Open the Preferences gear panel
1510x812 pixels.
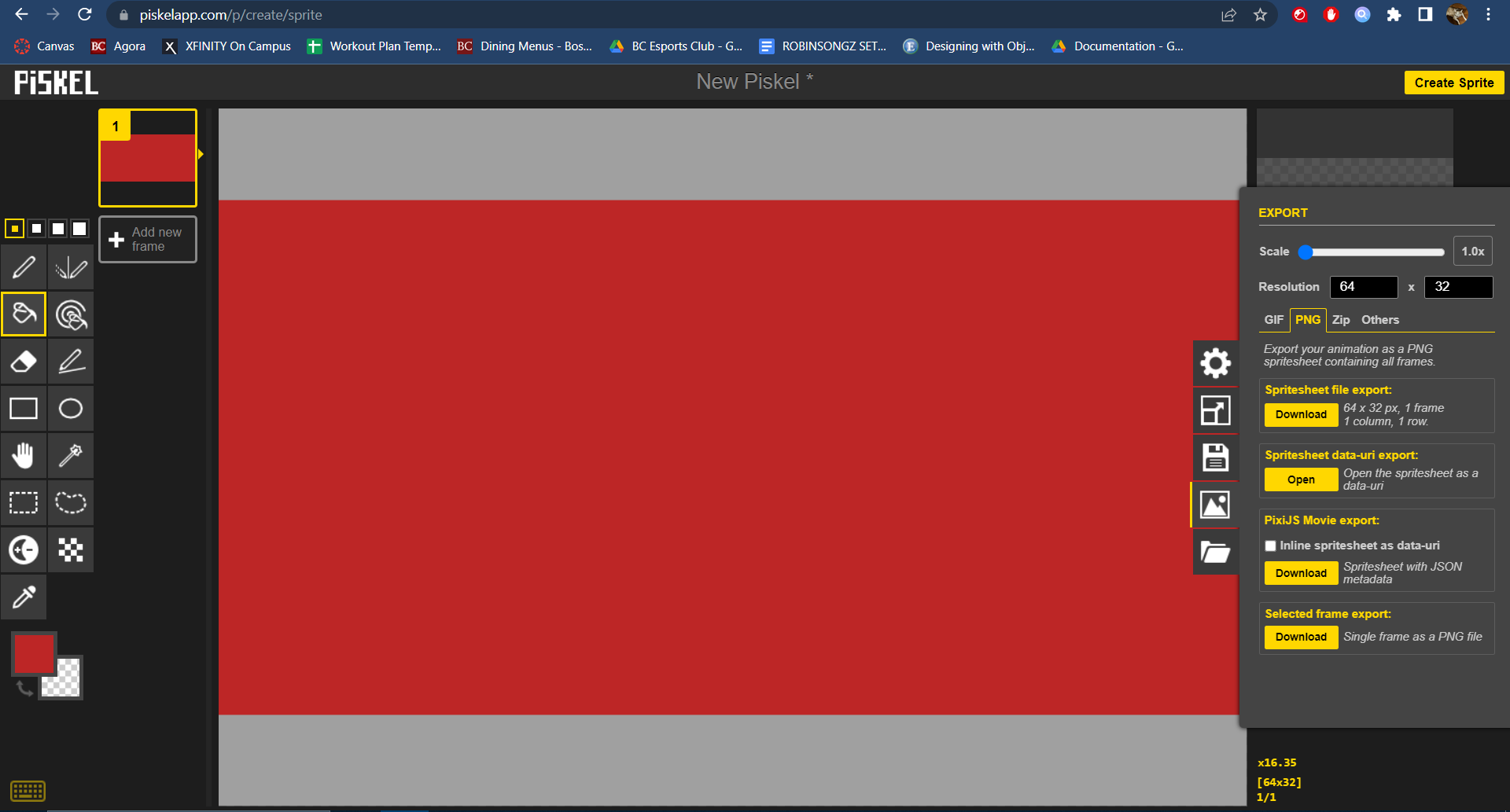(1215, 363)
